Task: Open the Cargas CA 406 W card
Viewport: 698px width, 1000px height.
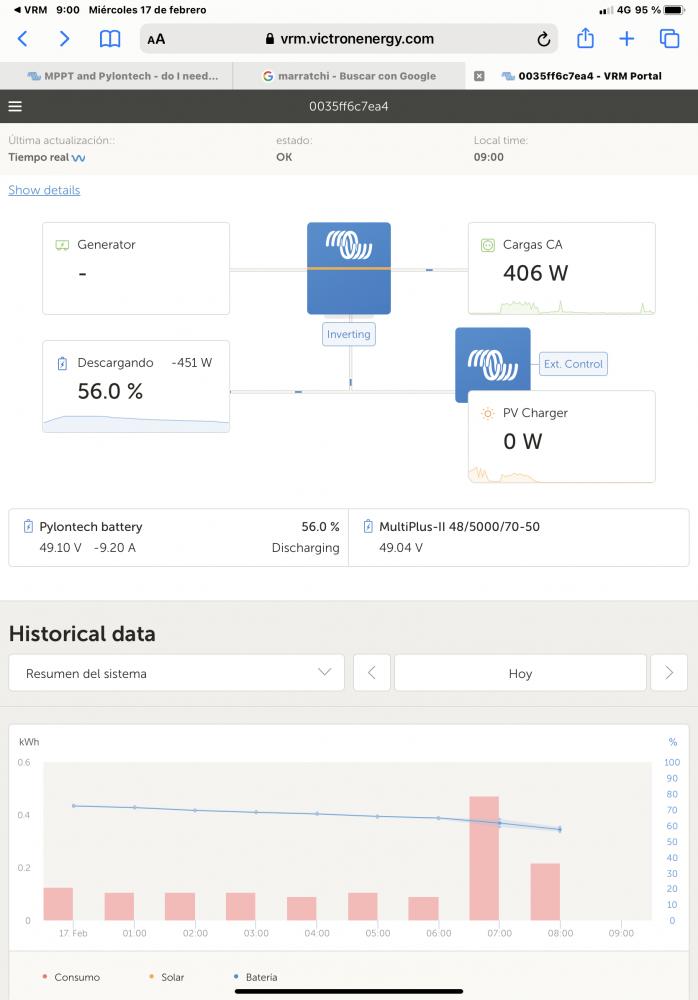Action: (561, 268)
